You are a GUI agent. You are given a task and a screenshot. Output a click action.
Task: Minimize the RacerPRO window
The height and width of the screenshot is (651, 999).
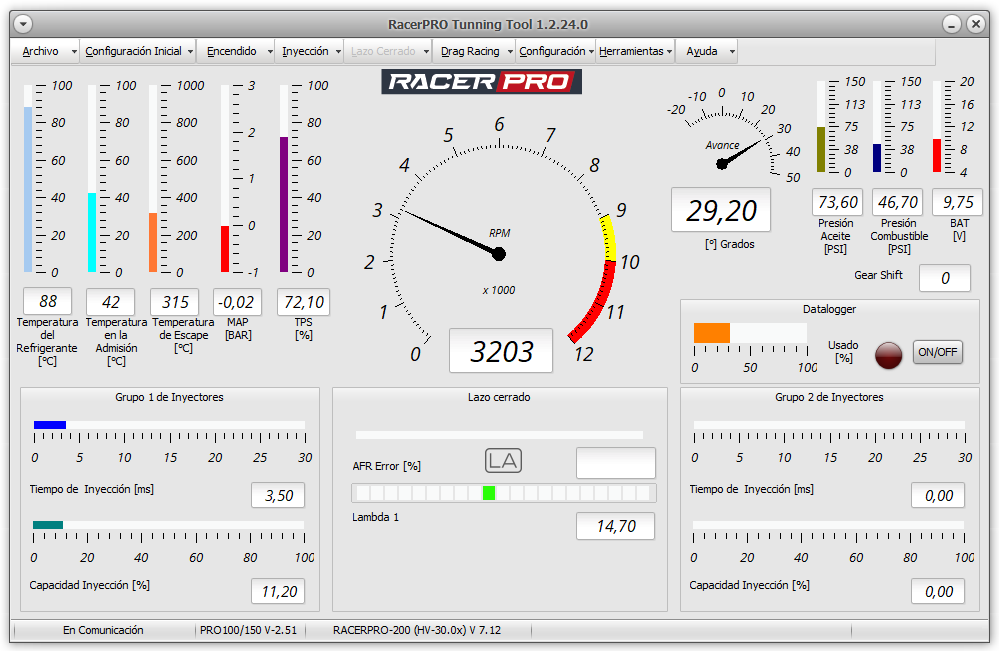(952, 24)
